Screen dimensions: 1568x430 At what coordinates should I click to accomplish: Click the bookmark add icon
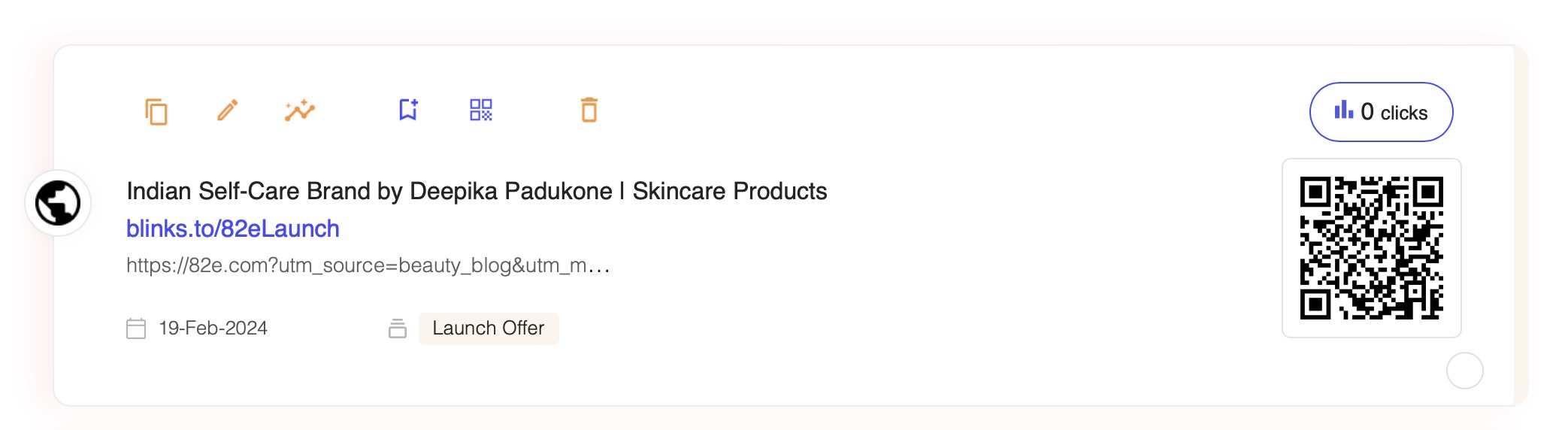pyautogui.click(x=408, y=111)
